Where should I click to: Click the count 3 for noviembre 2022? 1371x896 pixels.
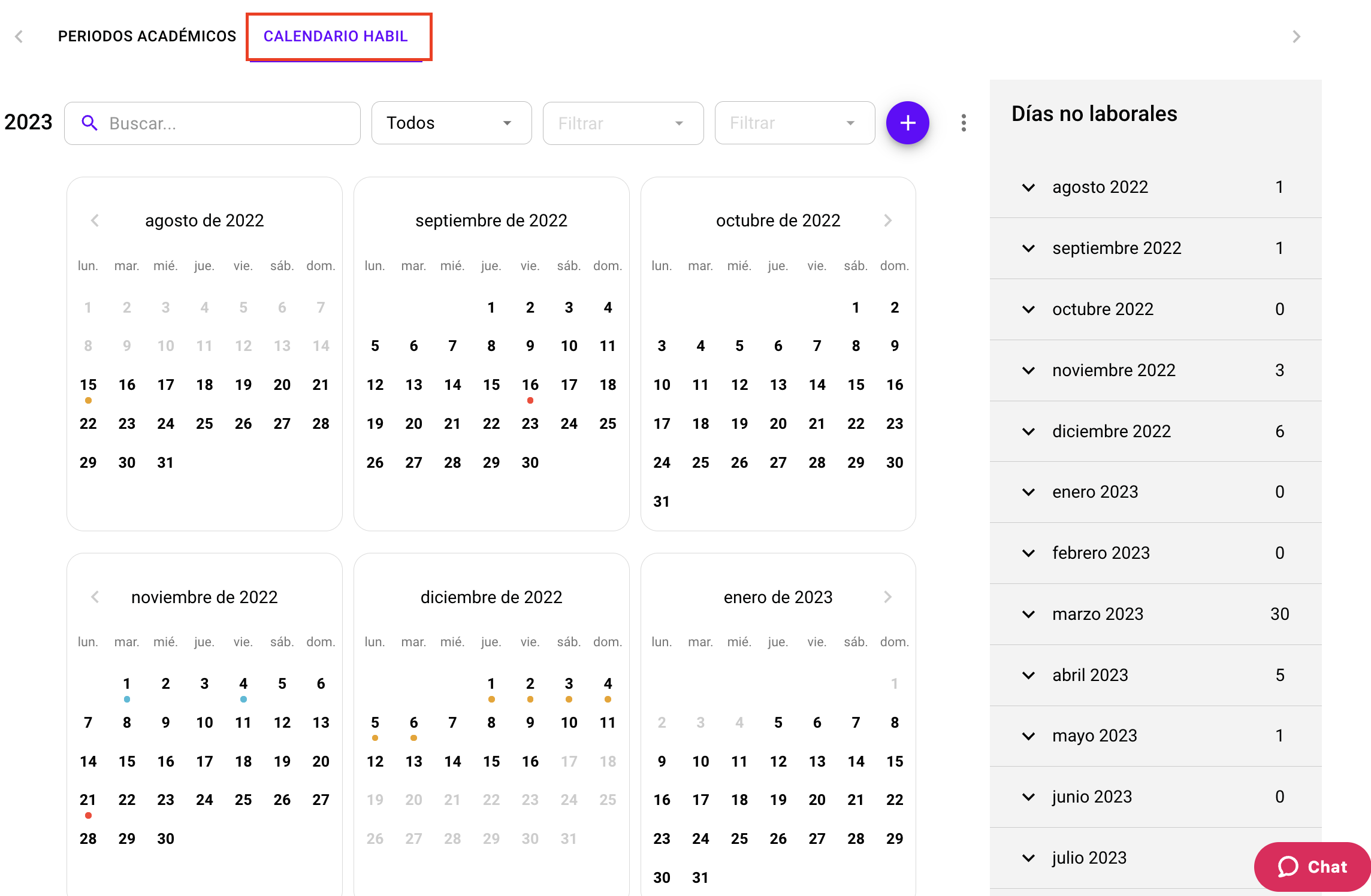coord(1279,370)
